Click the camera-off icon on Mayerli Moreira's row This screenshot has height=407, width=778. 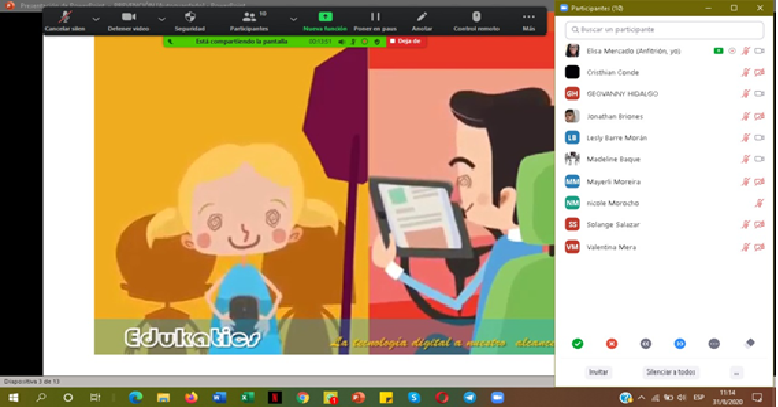760,182
